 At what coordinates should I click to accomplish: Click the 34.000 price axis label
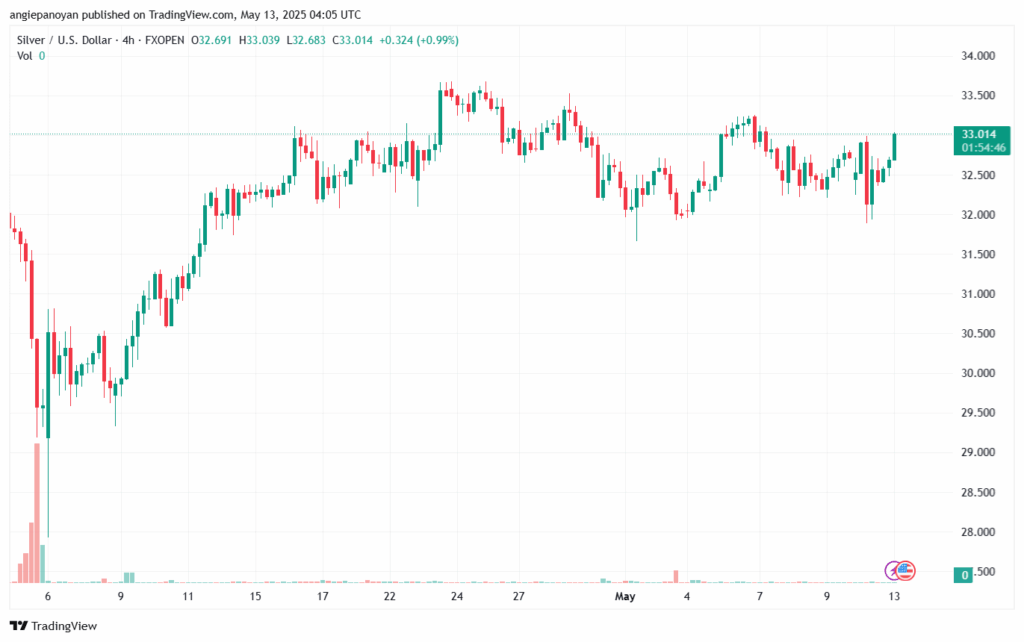click(x=978, y=57)
